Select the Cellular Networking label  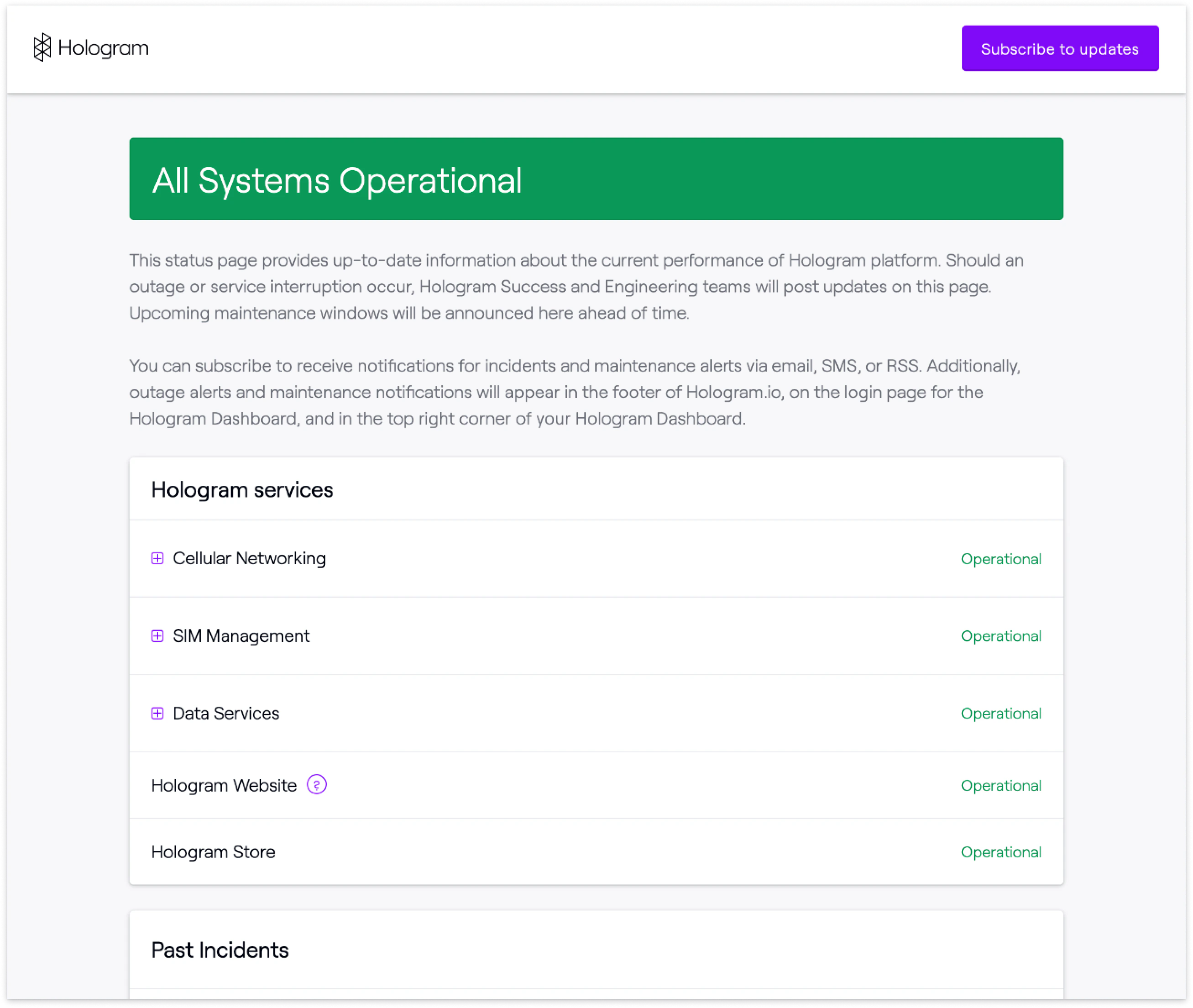coord(249,558)
